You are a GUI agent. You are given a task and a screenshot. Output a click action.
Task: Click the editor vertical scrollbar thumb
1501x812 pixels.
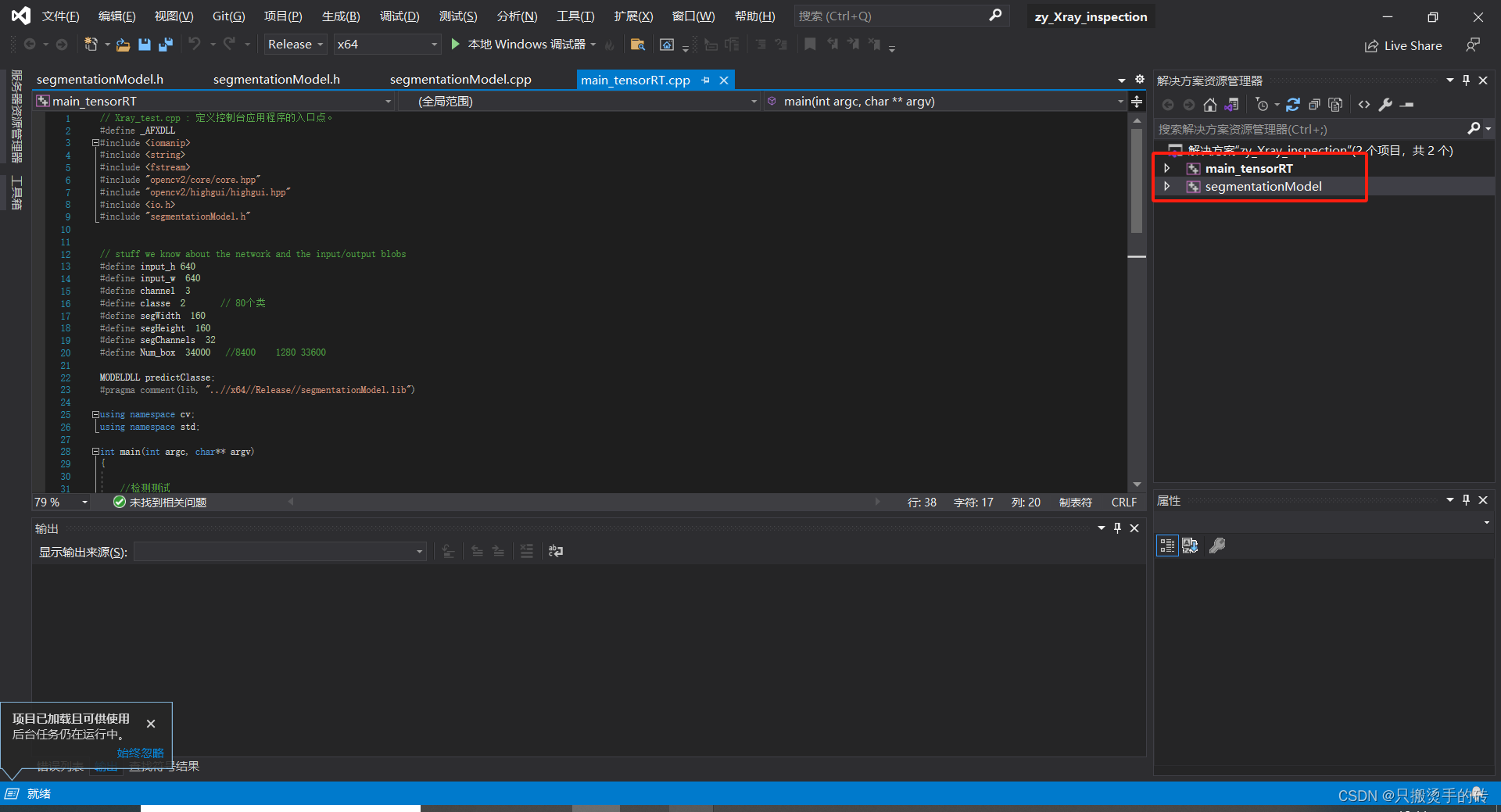coord(1137,181)
